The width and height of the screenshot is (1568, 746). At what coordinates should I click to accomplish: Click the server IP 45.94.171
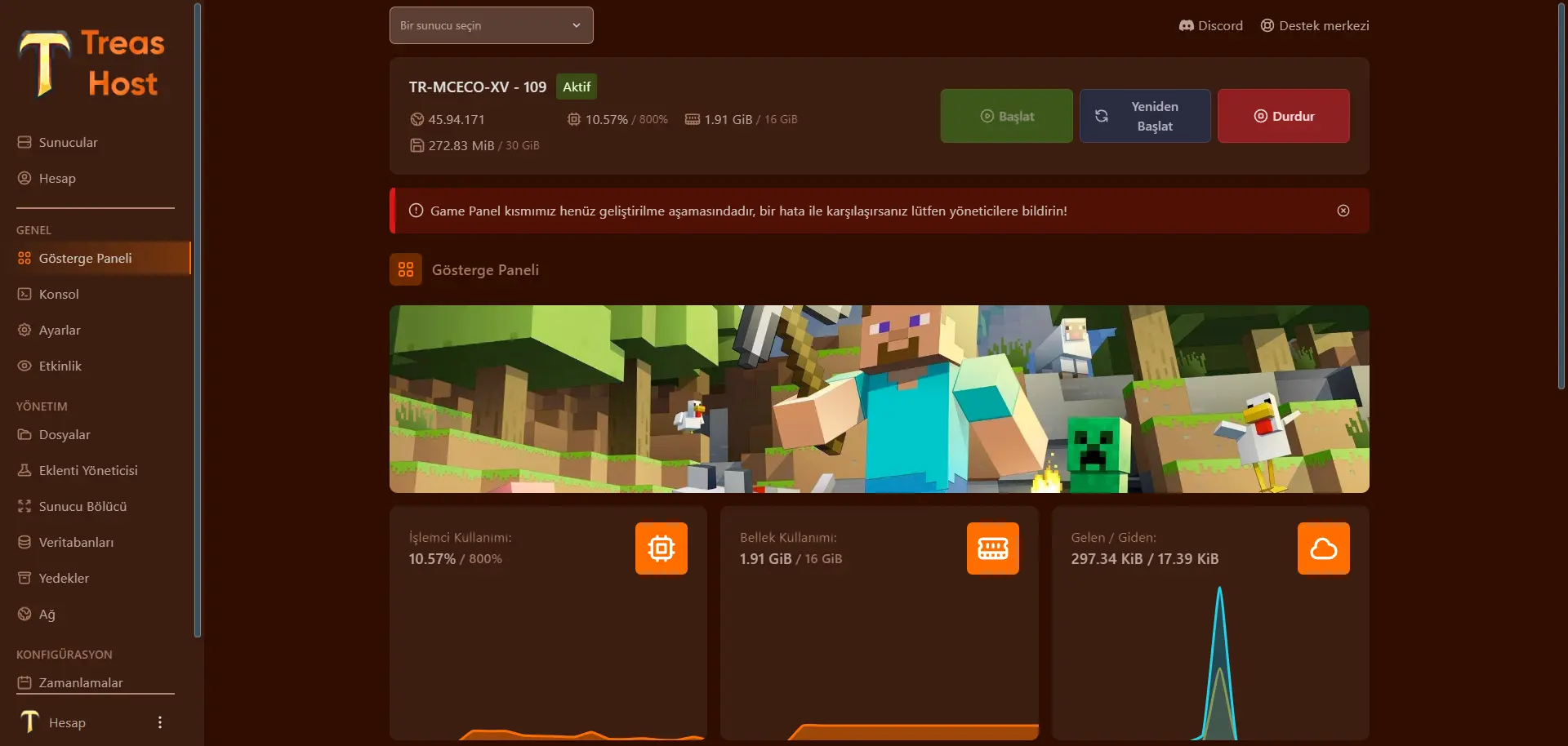(x=457, y=119)
